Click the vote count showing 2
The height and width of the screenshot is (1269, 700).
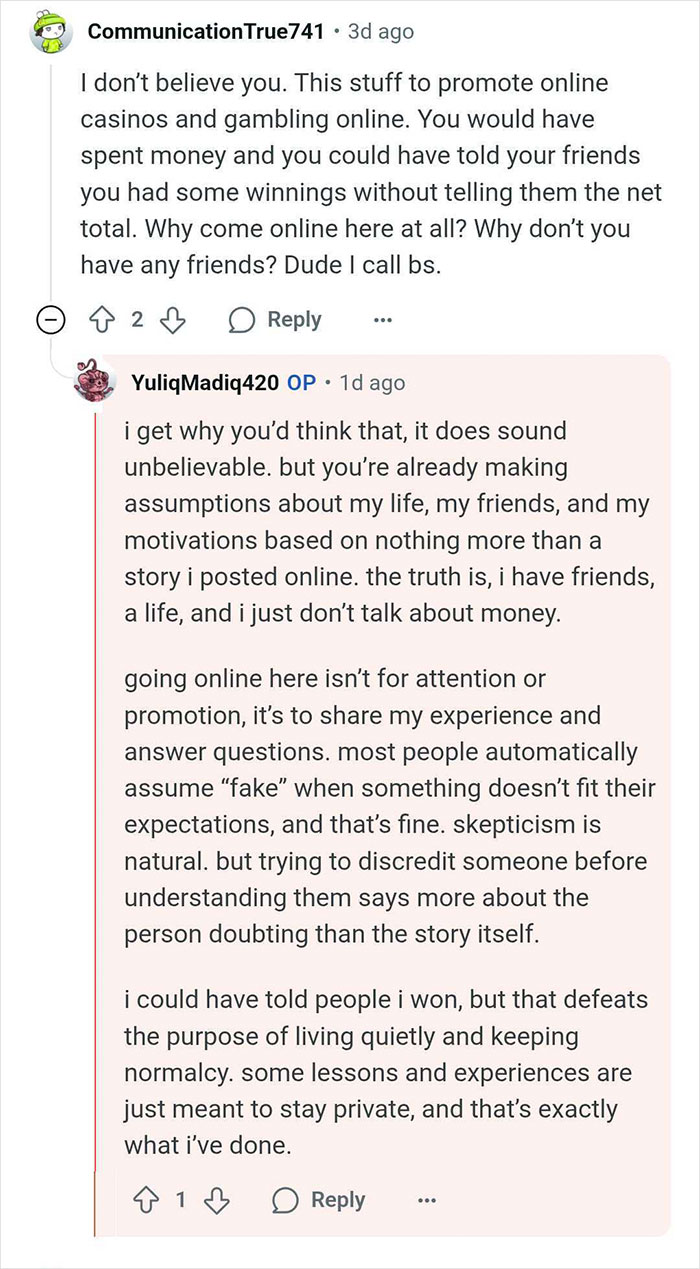[139, 319]
